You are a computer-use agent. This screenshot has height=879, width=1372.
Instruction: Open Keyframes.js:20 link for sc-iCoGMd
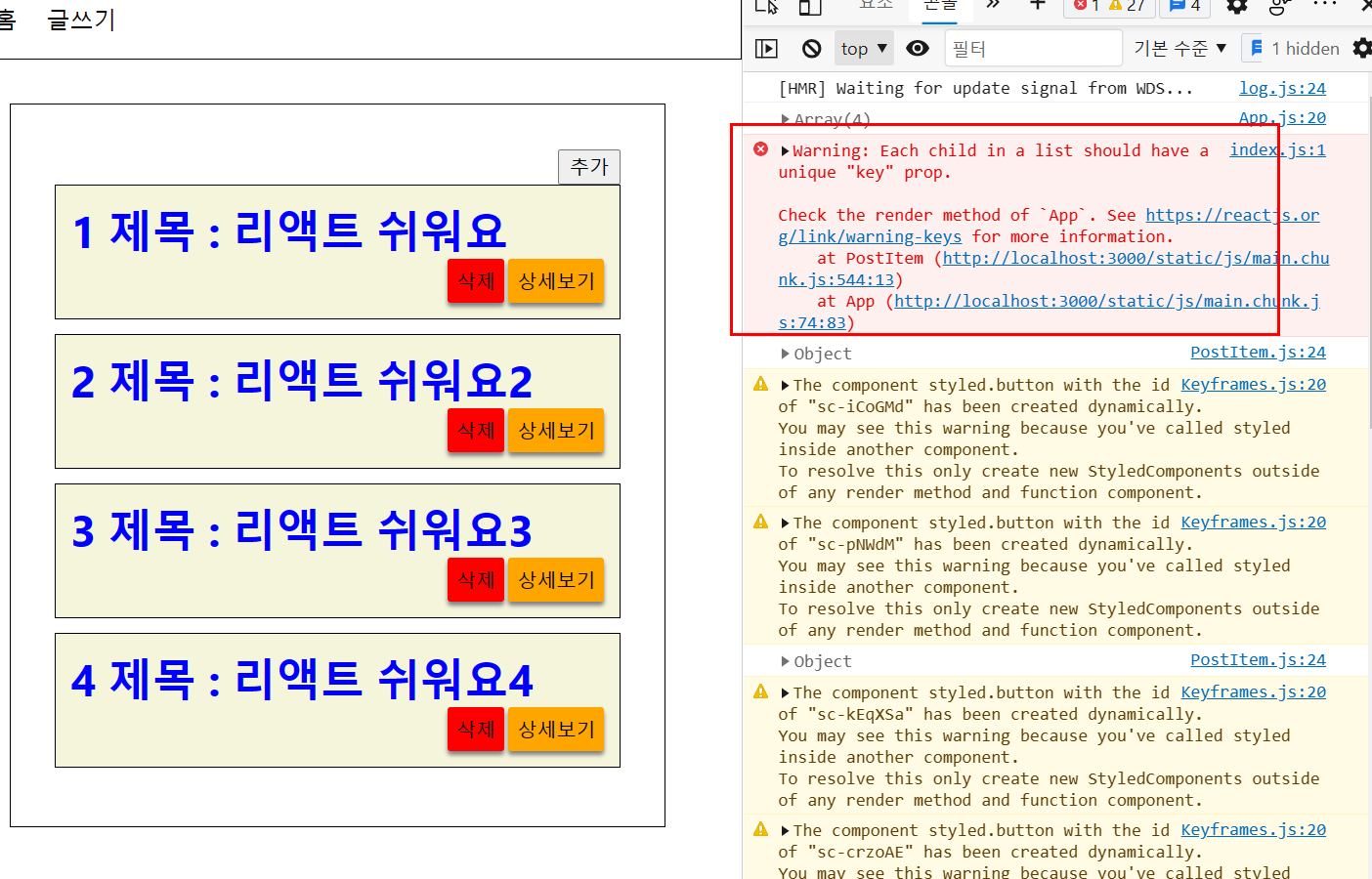(x=1253, y=384)
